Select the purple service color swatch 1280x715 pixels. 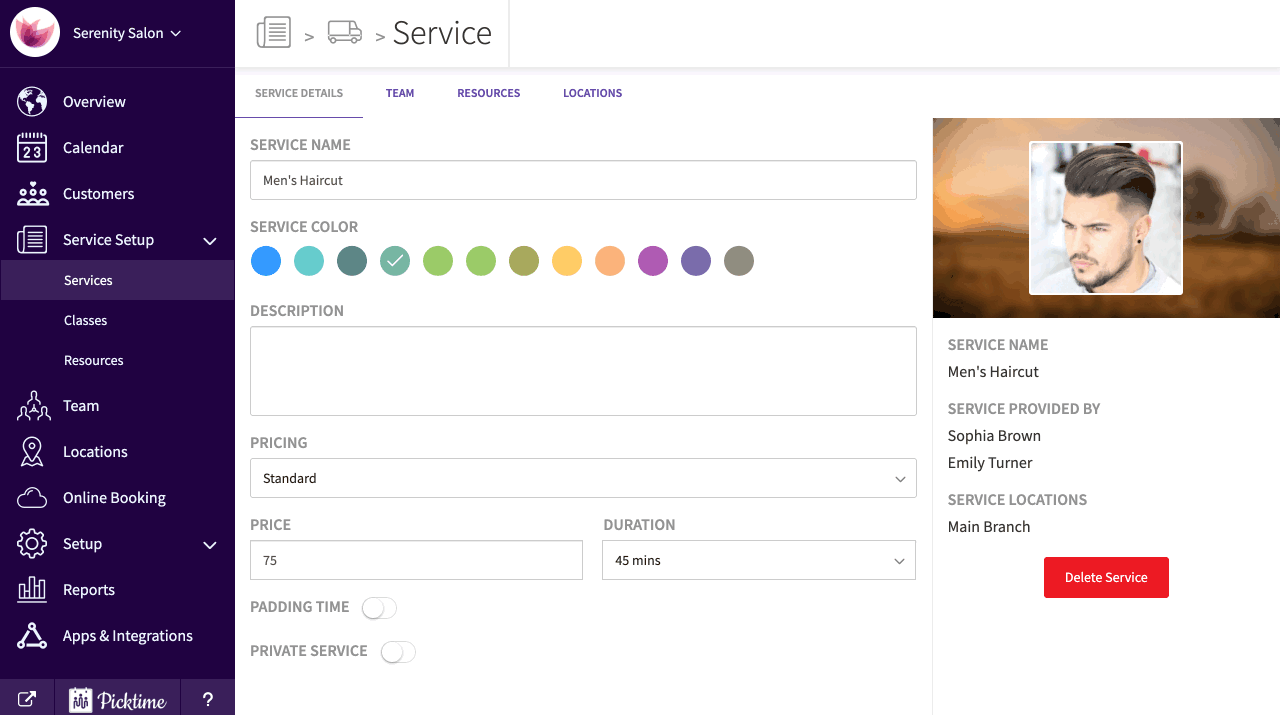click(x=653, y=262)
